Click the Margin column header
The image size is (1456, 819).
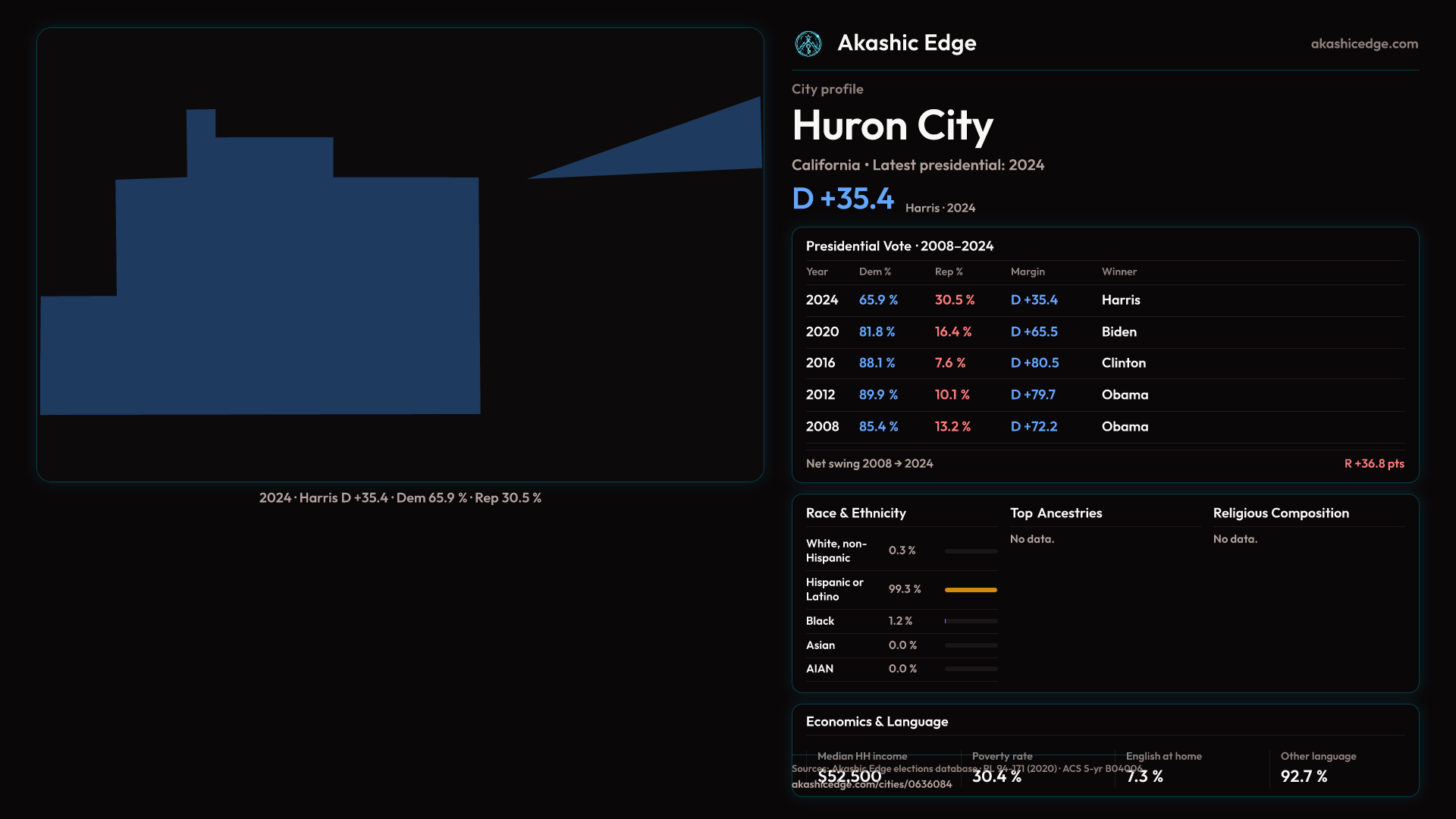tap(1028, 271)
